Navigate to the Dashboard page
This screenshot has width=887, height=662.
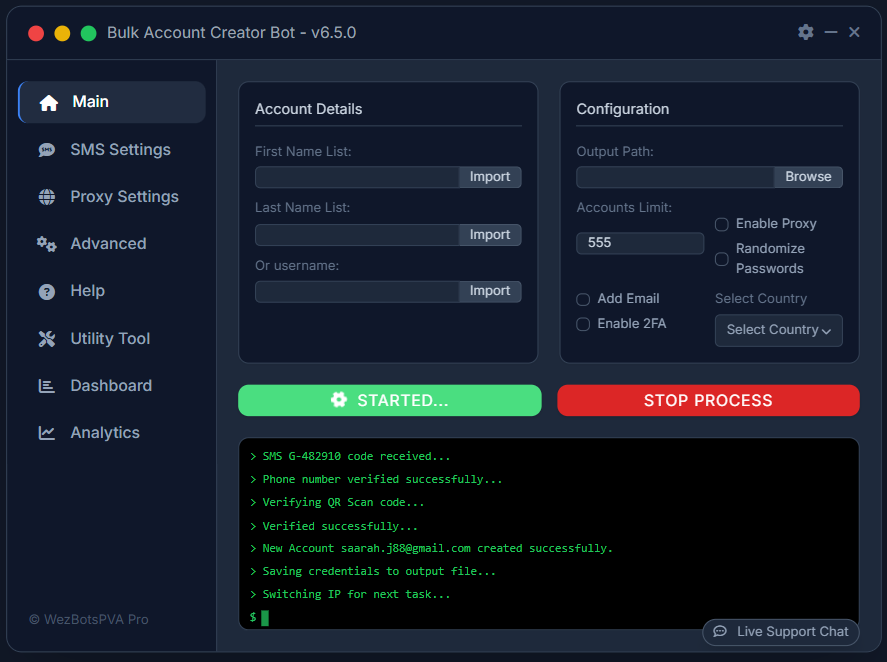pos(46,385)
